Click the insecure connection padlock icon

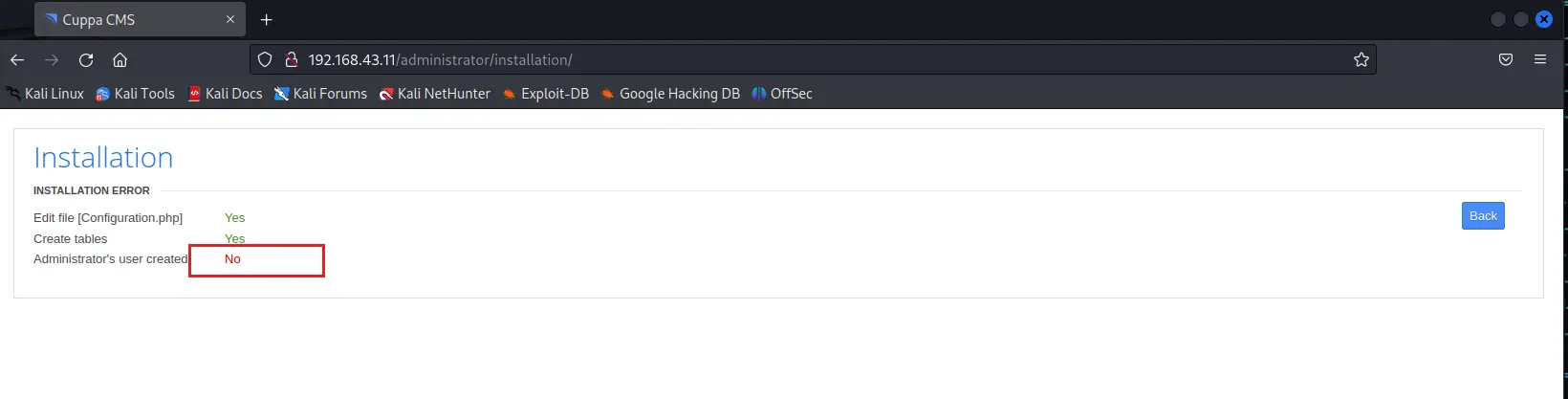click(x=292, y=59)
